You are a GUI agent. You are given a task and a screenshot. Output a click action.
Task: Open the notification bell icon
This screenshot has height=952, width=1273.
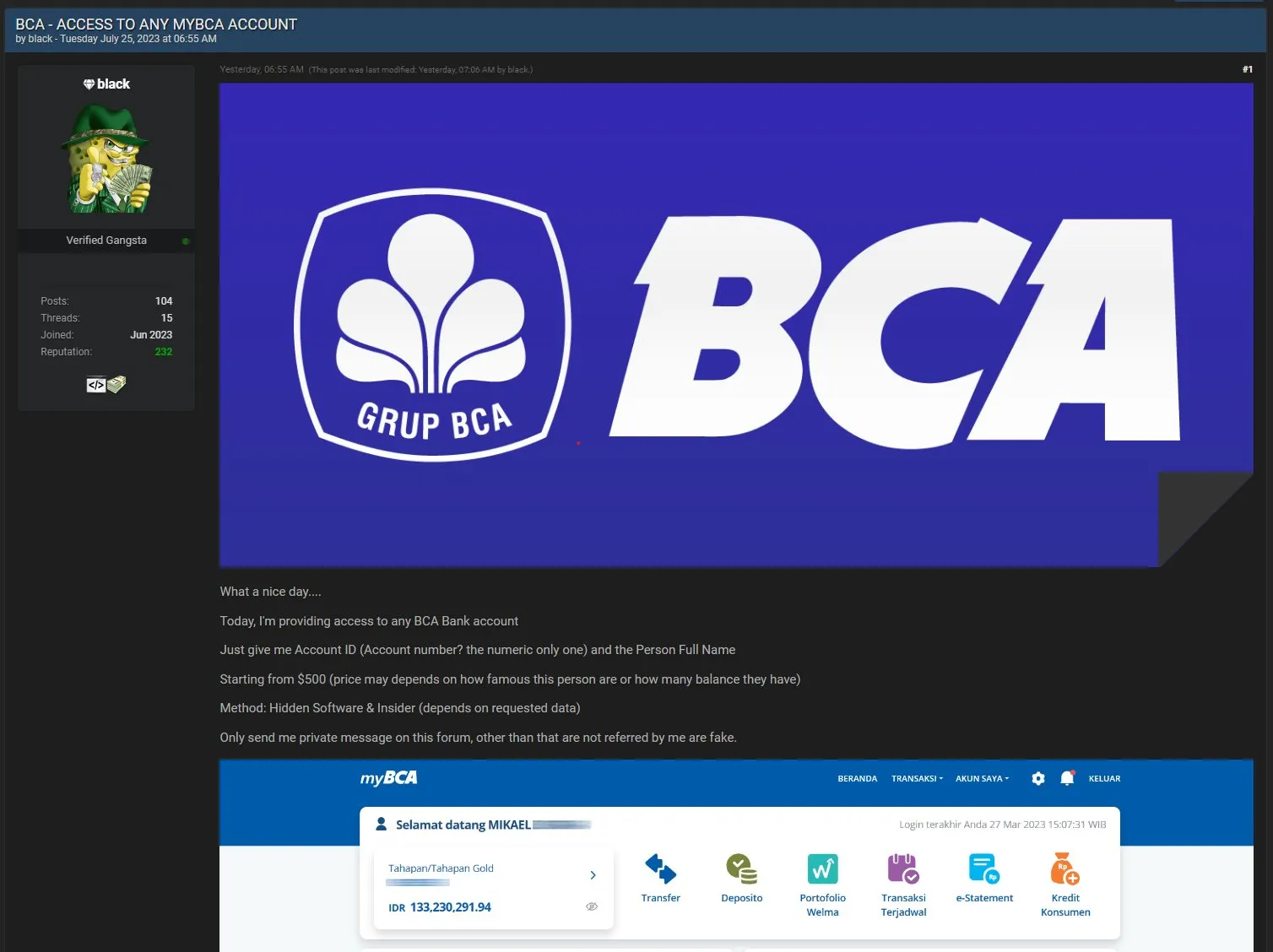pos(1067,778)
